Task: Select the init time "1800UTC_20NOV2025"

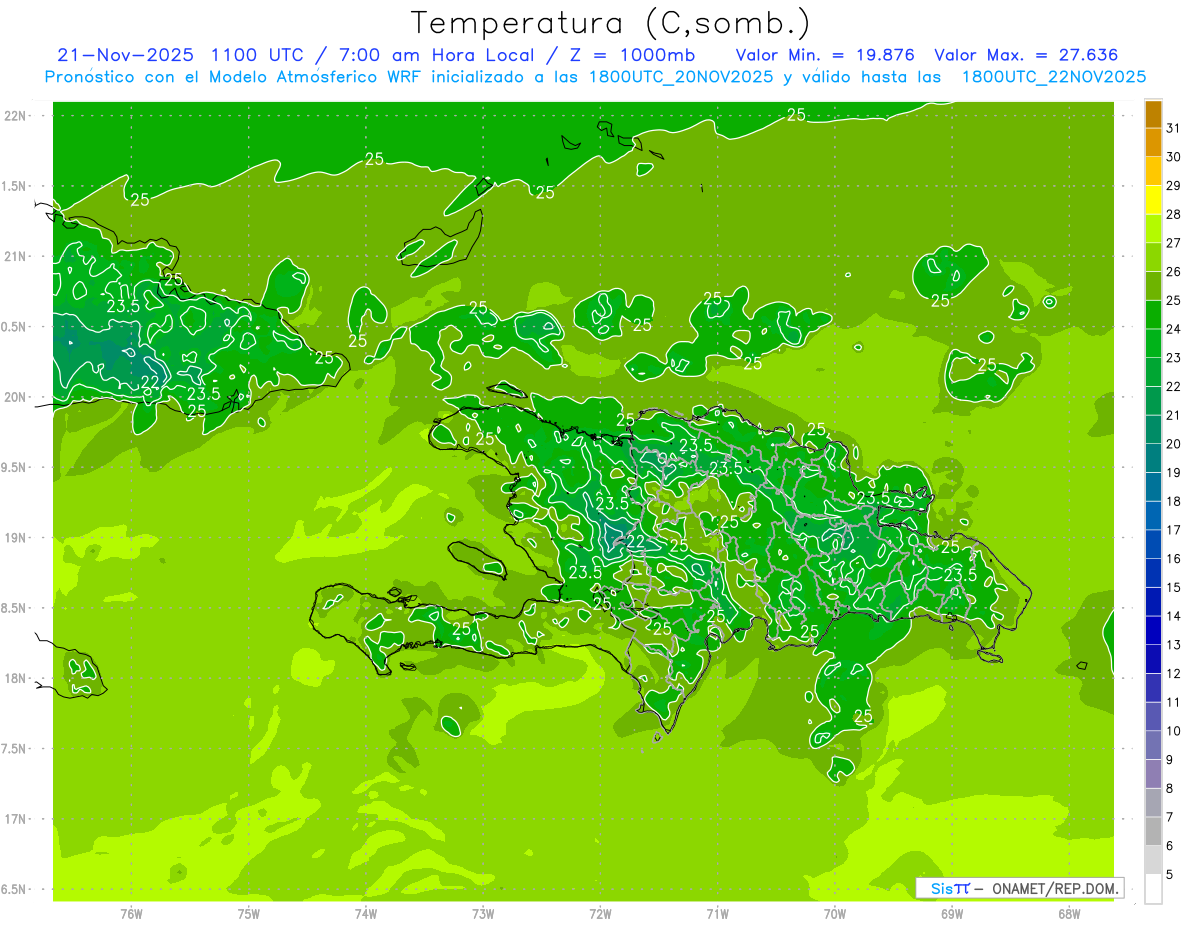Action: coord(681,77)
